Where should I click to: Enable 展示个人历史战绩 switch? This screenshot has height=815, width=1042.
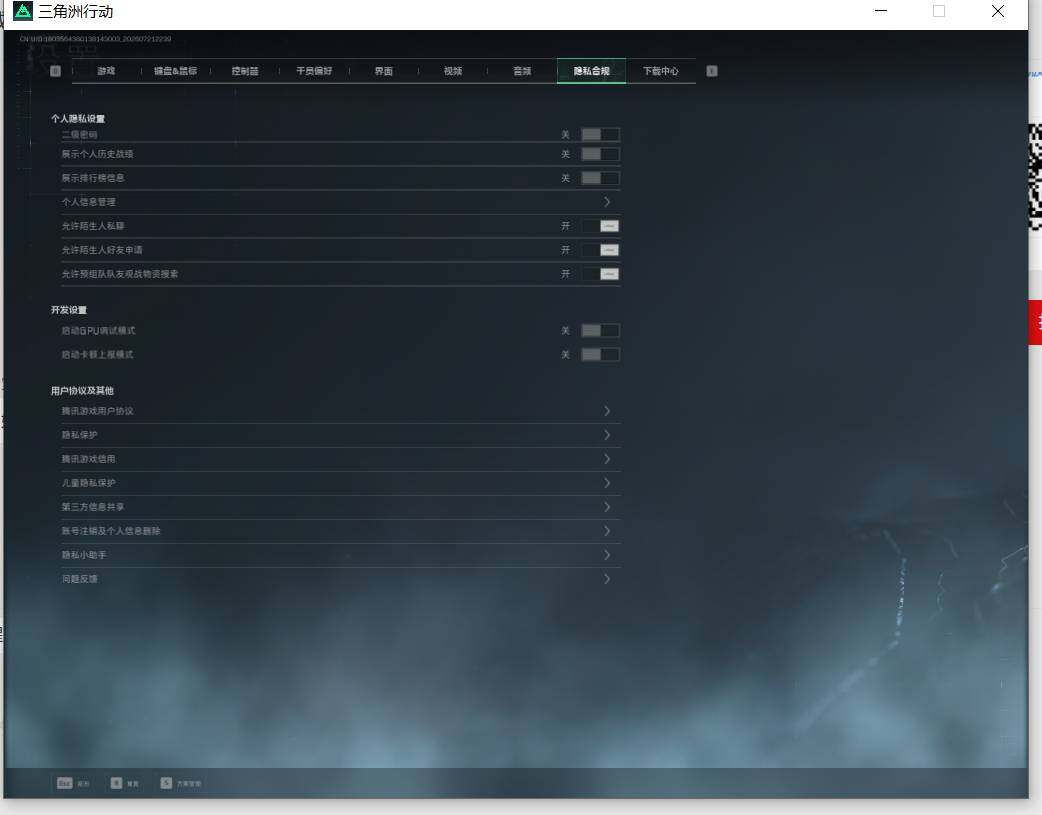point(600,154)
